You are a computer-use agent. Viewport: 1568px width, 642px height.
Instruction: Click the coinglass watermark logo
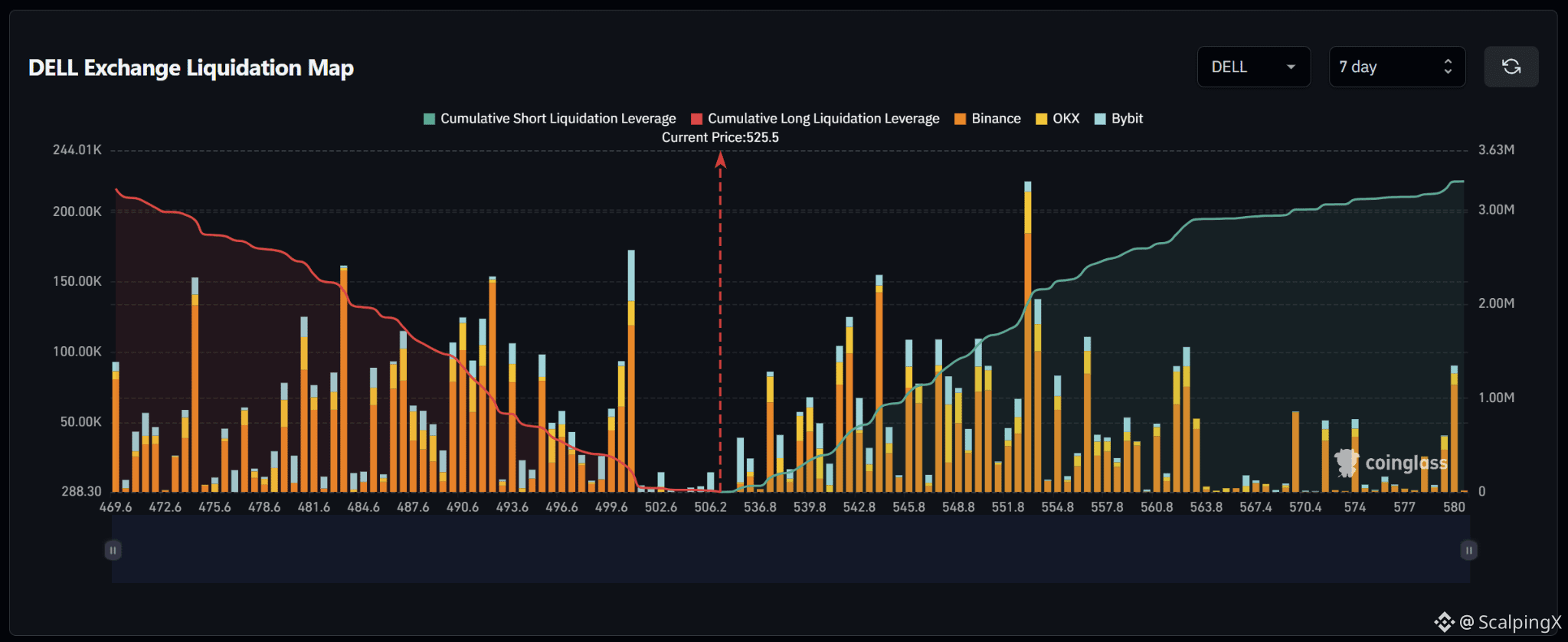coord(1391,463)
